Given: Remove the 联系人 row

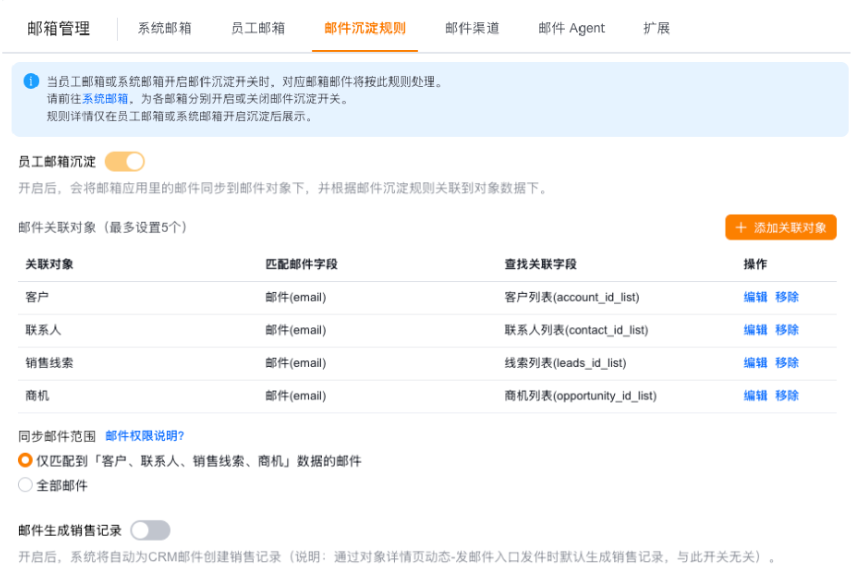Looking at the screenshot, I should [x=787, y=330].
